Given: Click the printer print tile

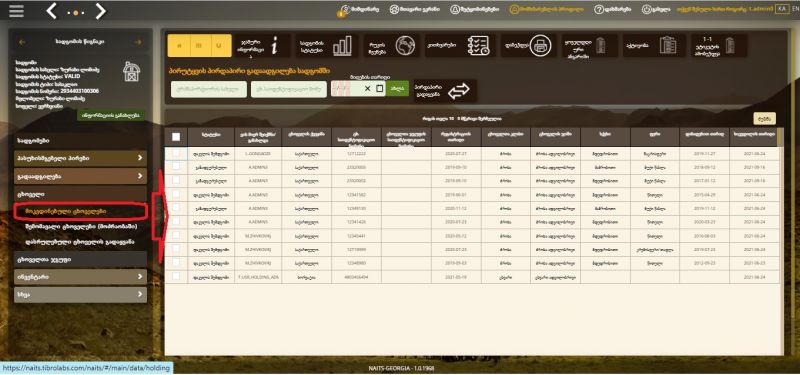Looking at the screenshot, I should pos(528,45).
